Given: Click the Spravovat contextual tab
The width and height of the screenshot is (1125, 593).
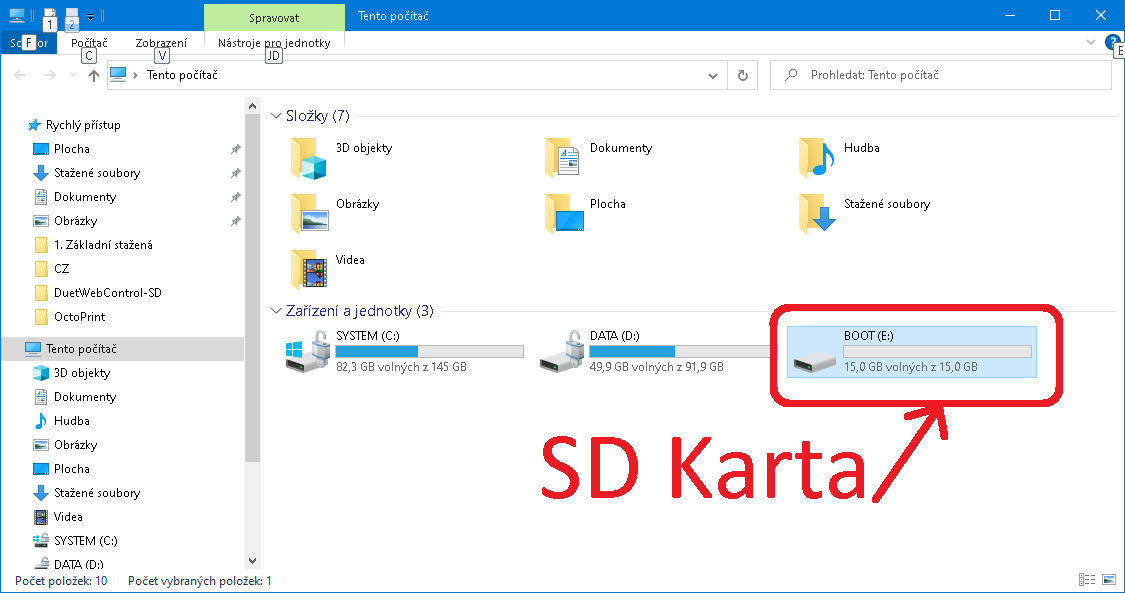Looking at the screenshot, I should tap(274, 17).
